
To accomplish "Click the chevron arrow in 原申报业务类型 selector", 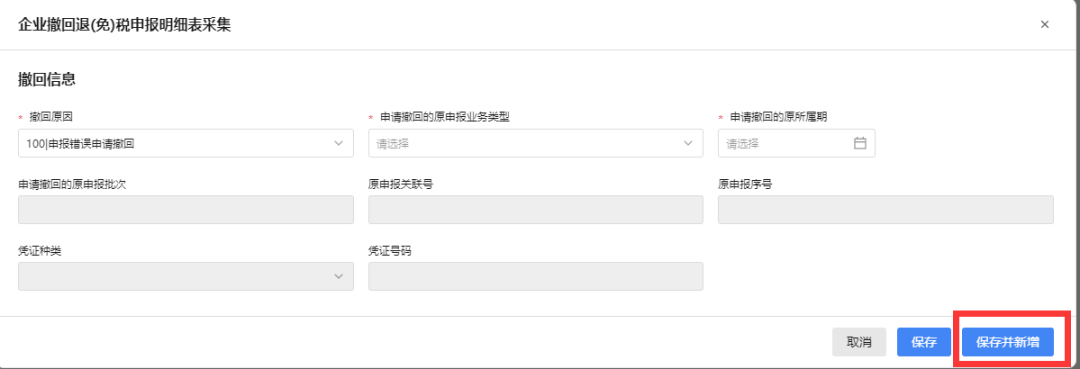I will coord(687,143).
